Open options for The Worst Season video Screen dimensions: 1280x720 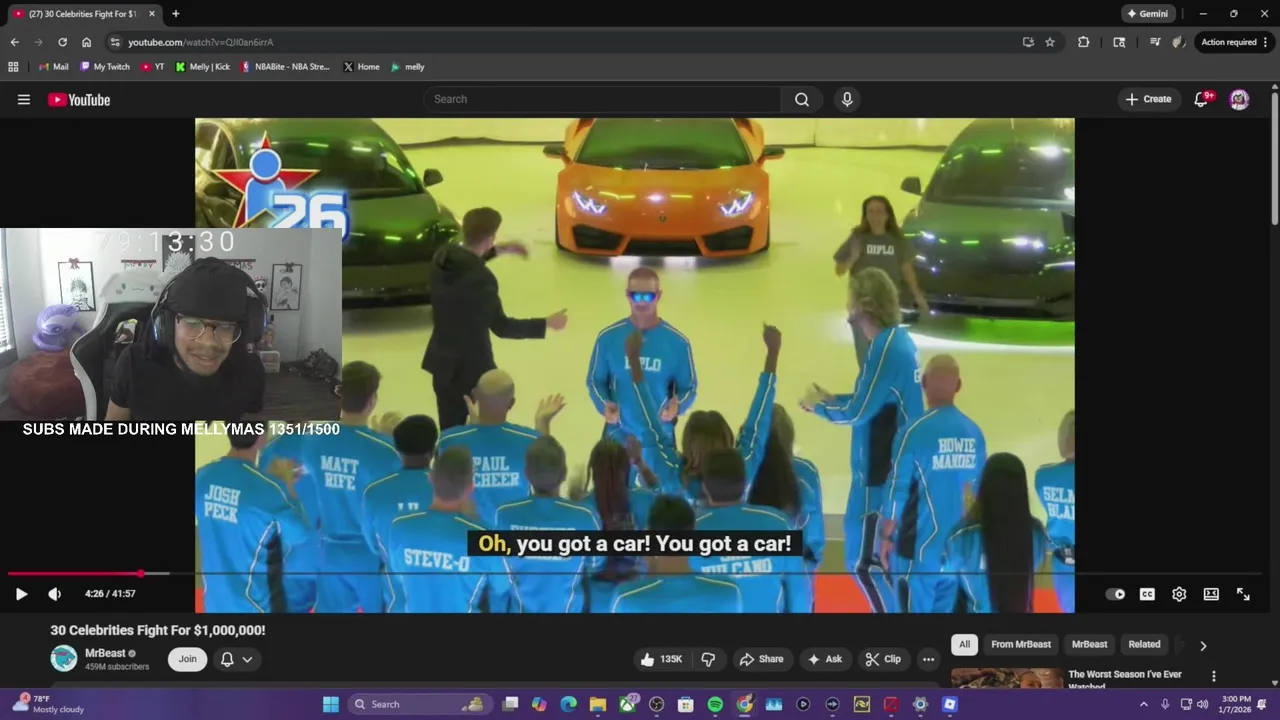coord(1214,677)
